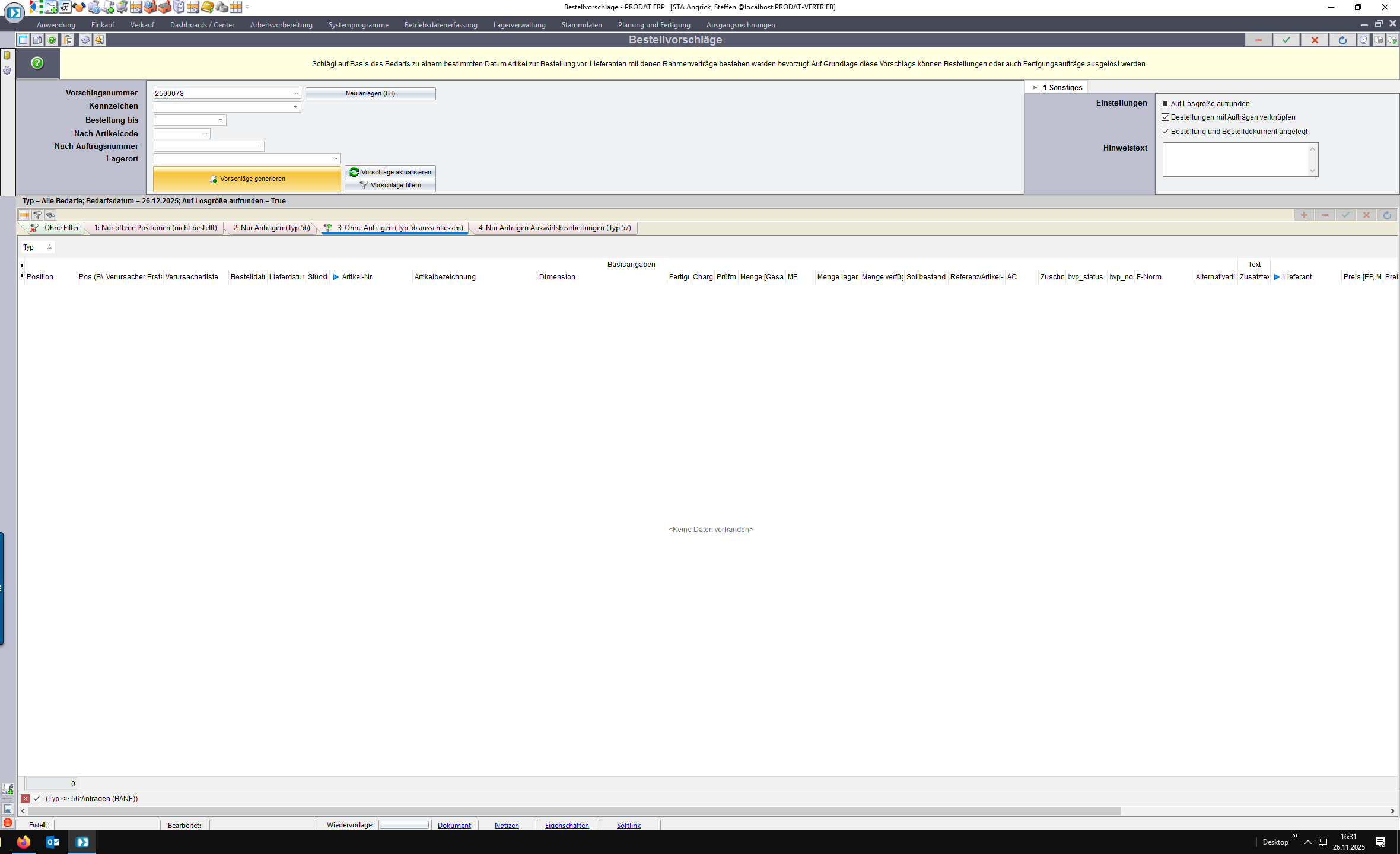This screenshot has height=854, width=1400.
Task: Click the filter funnel icon above grid tabs
Action: click(37, 215)
